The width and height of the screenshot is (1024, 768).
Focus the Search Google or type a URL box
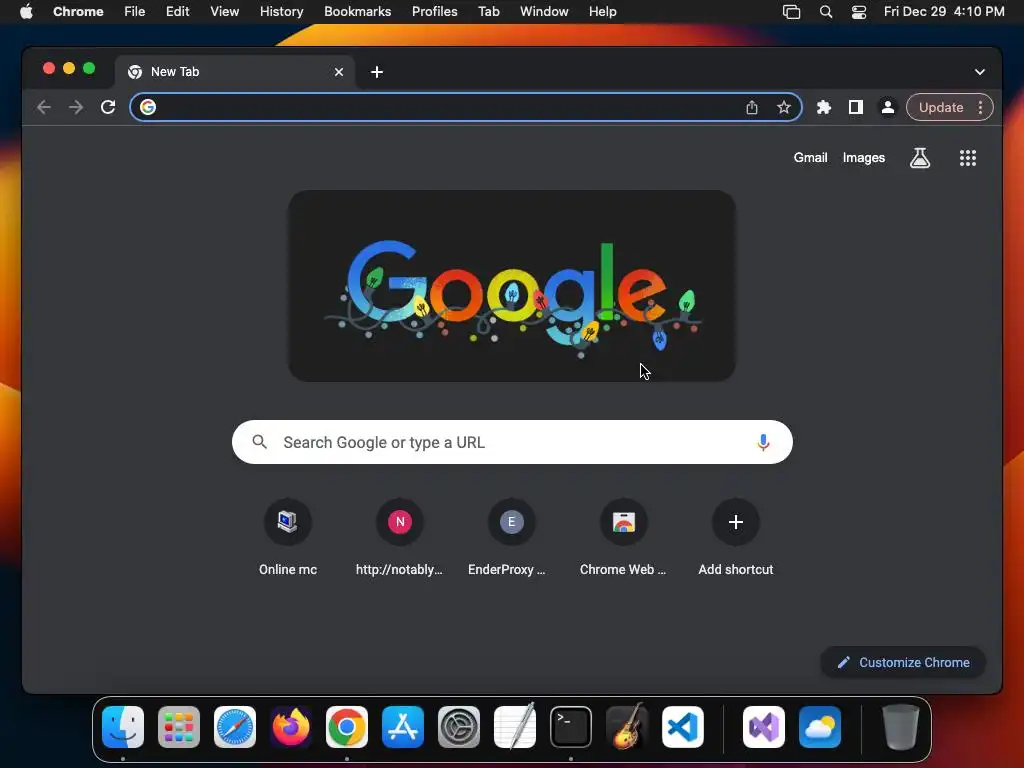point(512,442)
